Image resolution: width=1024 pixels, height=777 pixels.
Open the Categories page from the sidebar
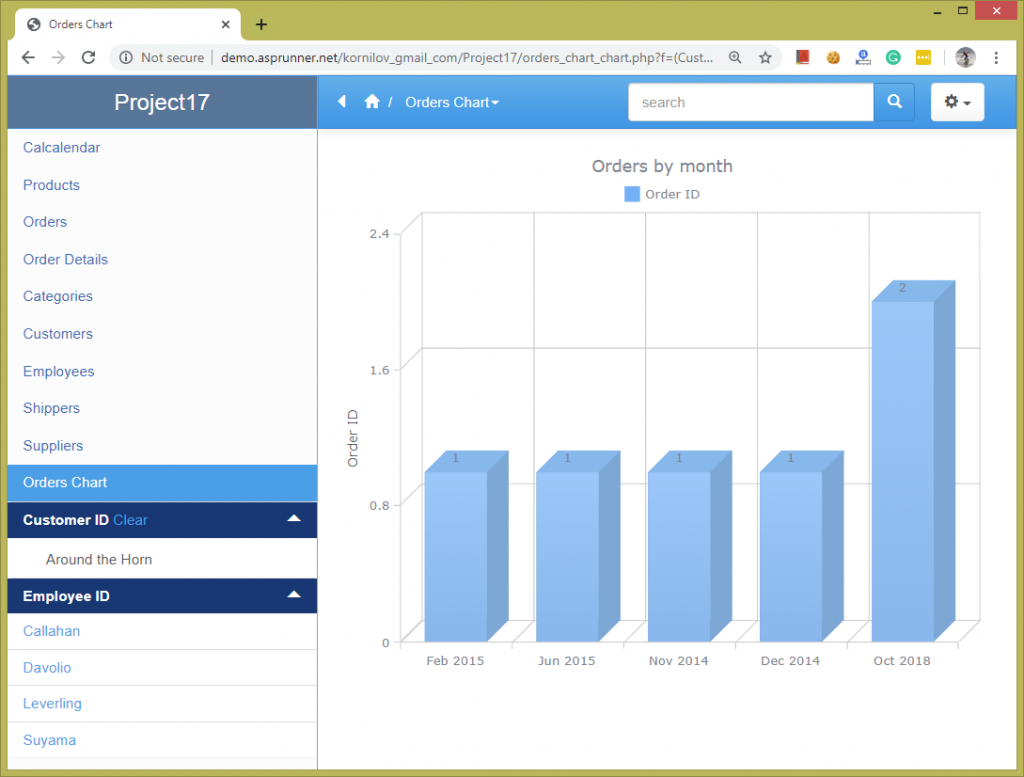click(x=57, y=296)
